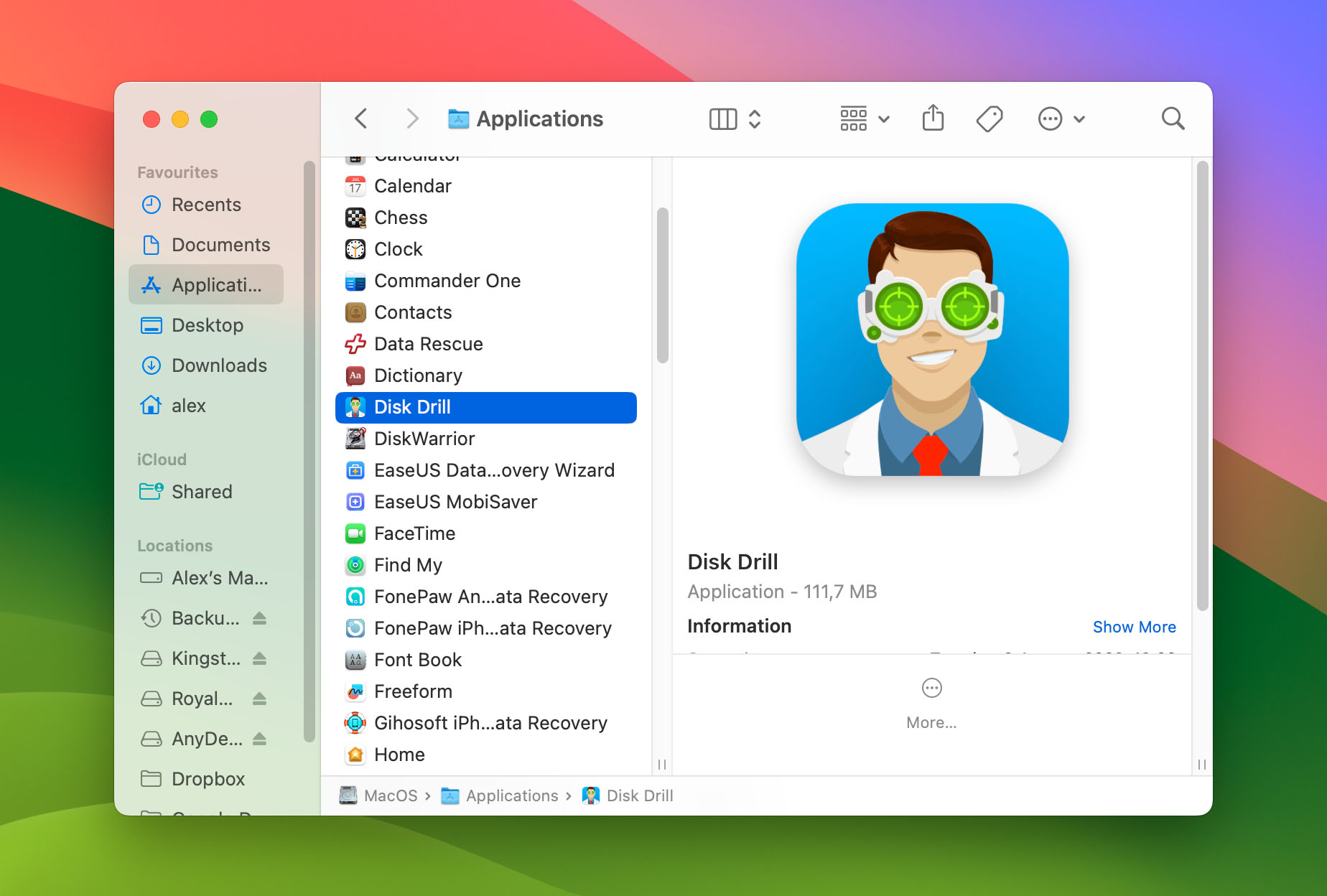The width and height of the screenshot is (1327, 896).
Task: Select Alex's Ma... location in sidebar
Action: [206, 578]
